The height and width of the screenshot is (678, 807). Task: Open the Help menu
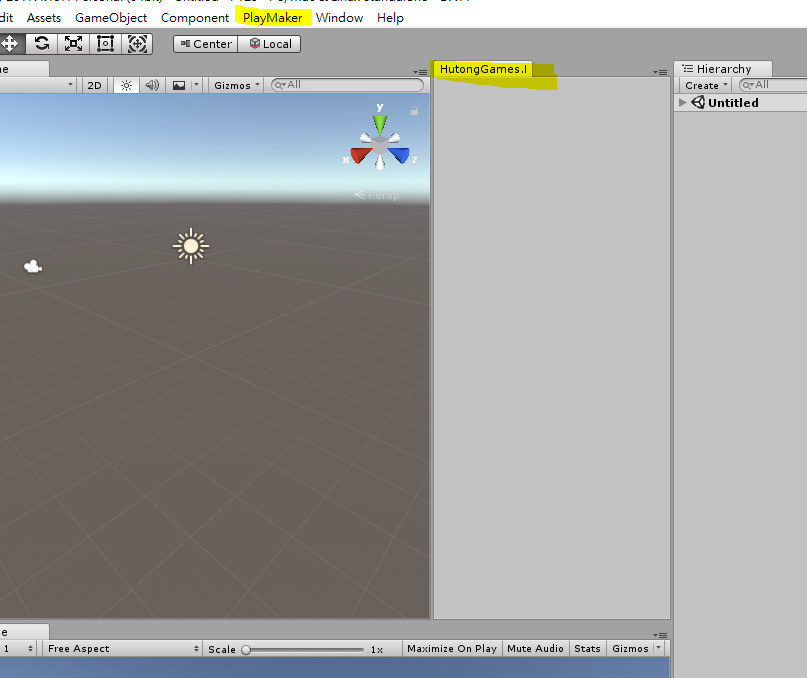pyautogui.click(x=390, y=18)
